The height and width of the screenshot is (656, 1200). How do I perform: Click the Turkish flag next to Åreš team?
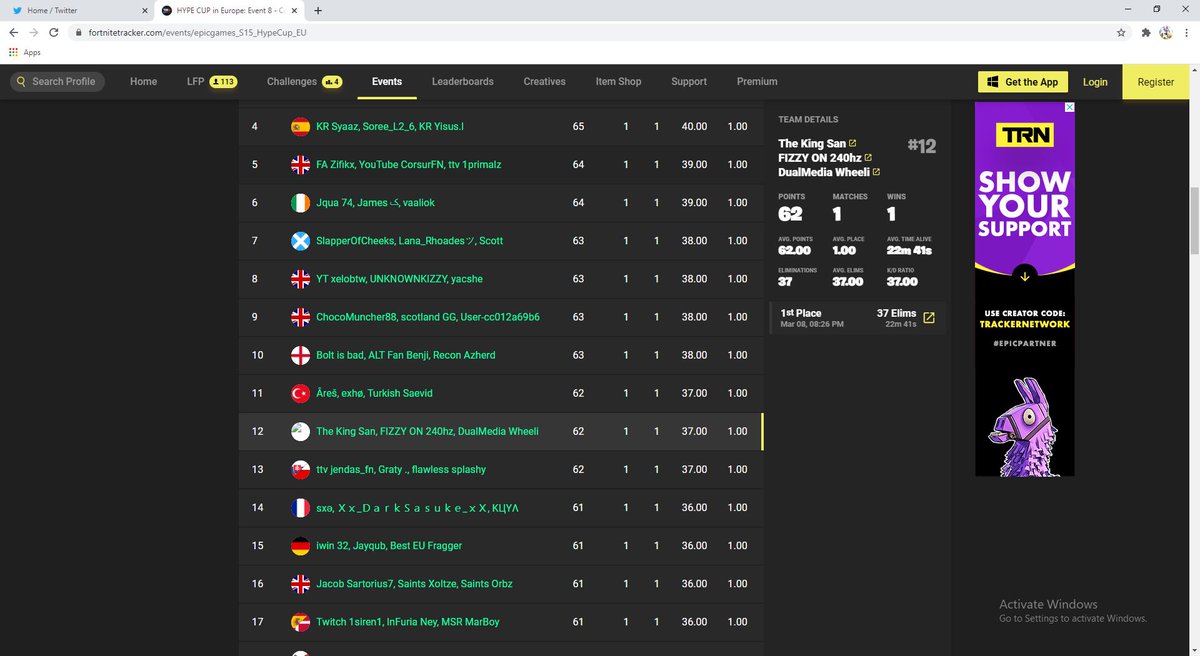300,393
